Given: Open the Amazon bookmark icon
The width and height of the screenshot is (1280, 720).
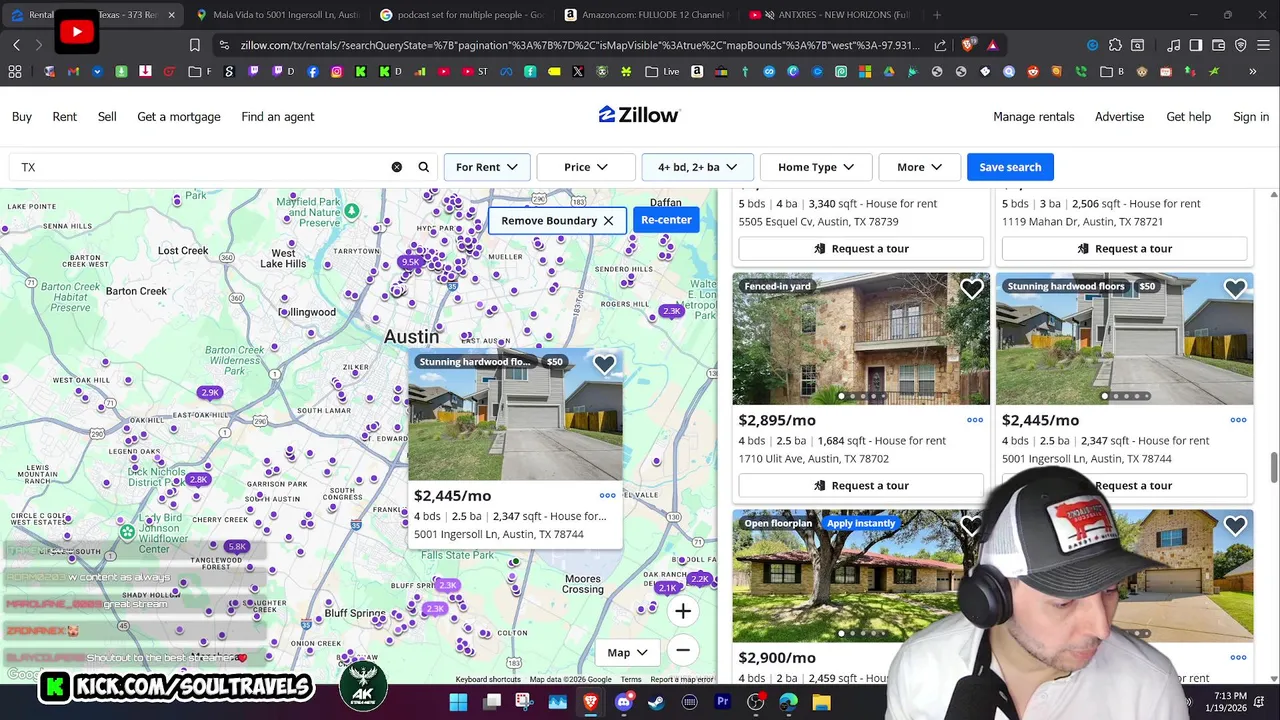Looking at the screenshot, I should (697, 72).
